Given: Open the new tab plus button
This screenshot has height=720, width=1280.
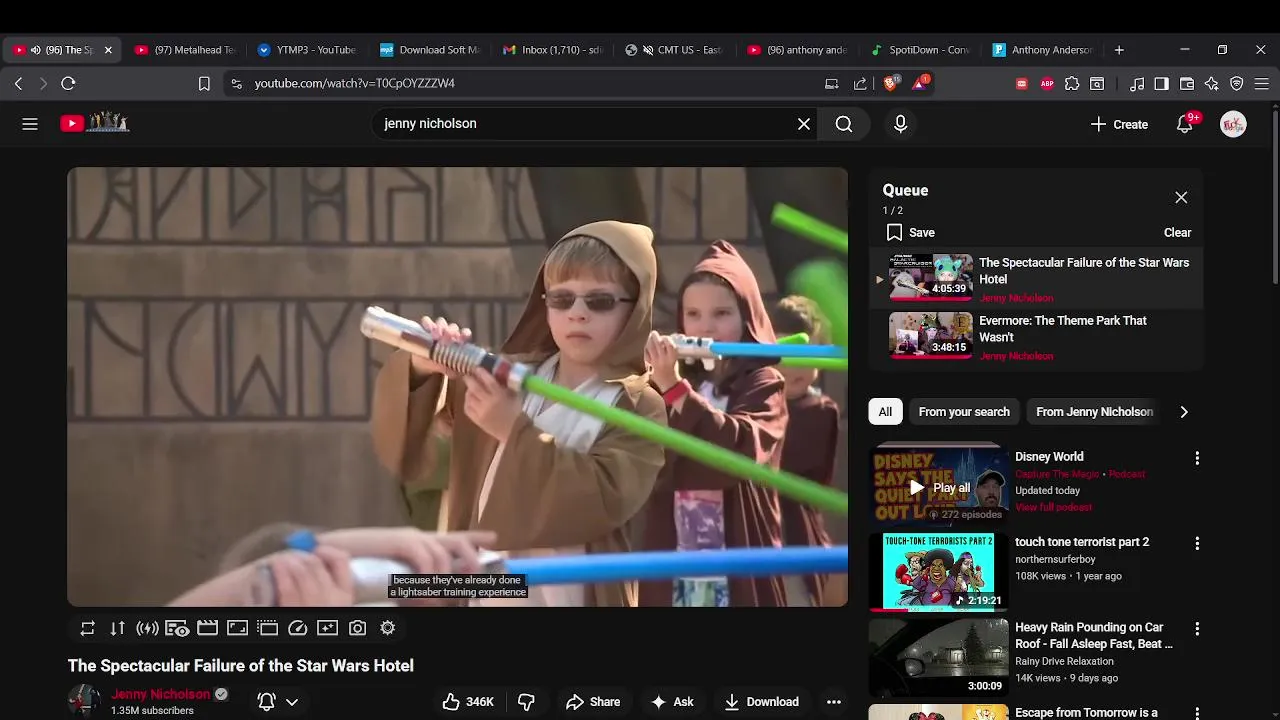Looking at the screenshot, I should click(x=1119, y=50).
